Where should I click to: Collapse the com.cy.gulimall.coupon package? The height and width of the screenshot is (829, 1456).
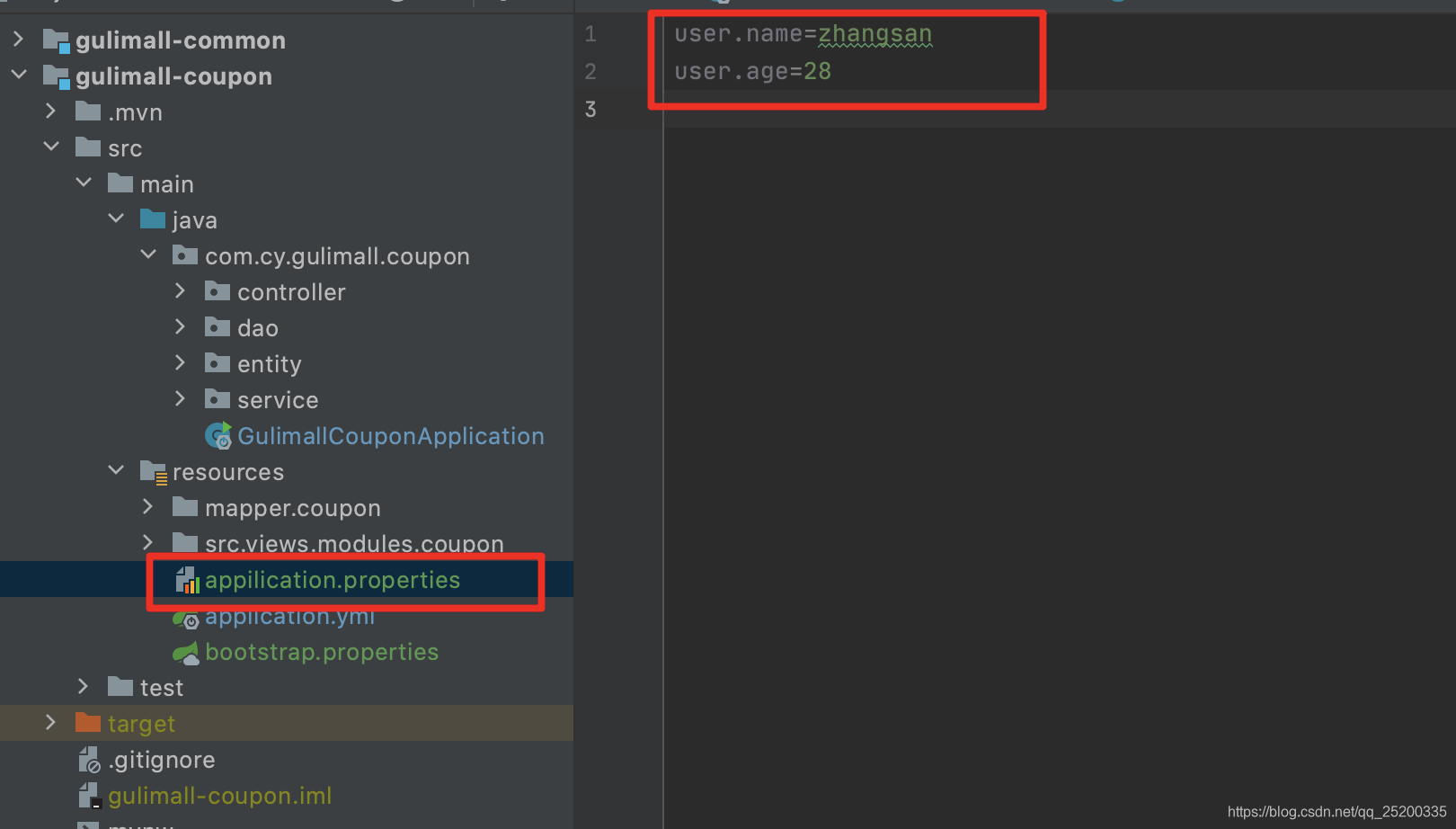point(148,254)
